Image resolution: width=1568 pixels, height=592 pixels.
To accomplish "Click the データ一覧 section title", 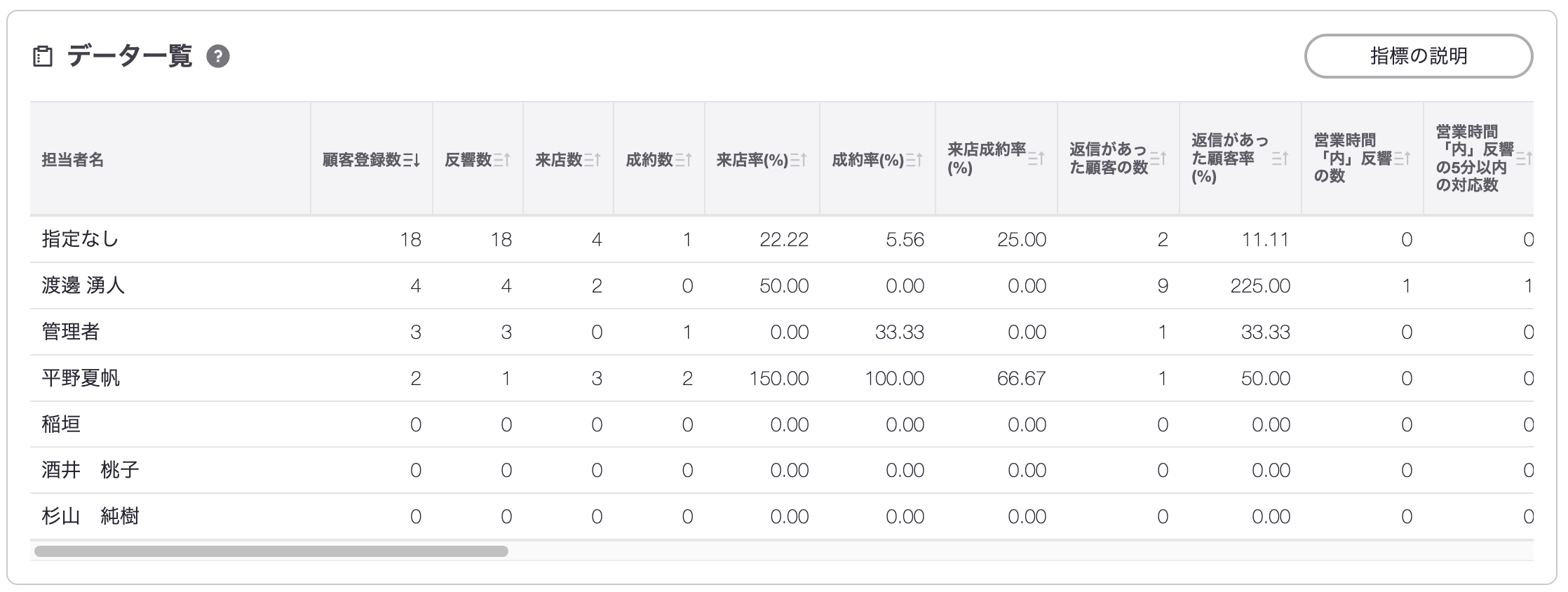I will tap(130, 56).
